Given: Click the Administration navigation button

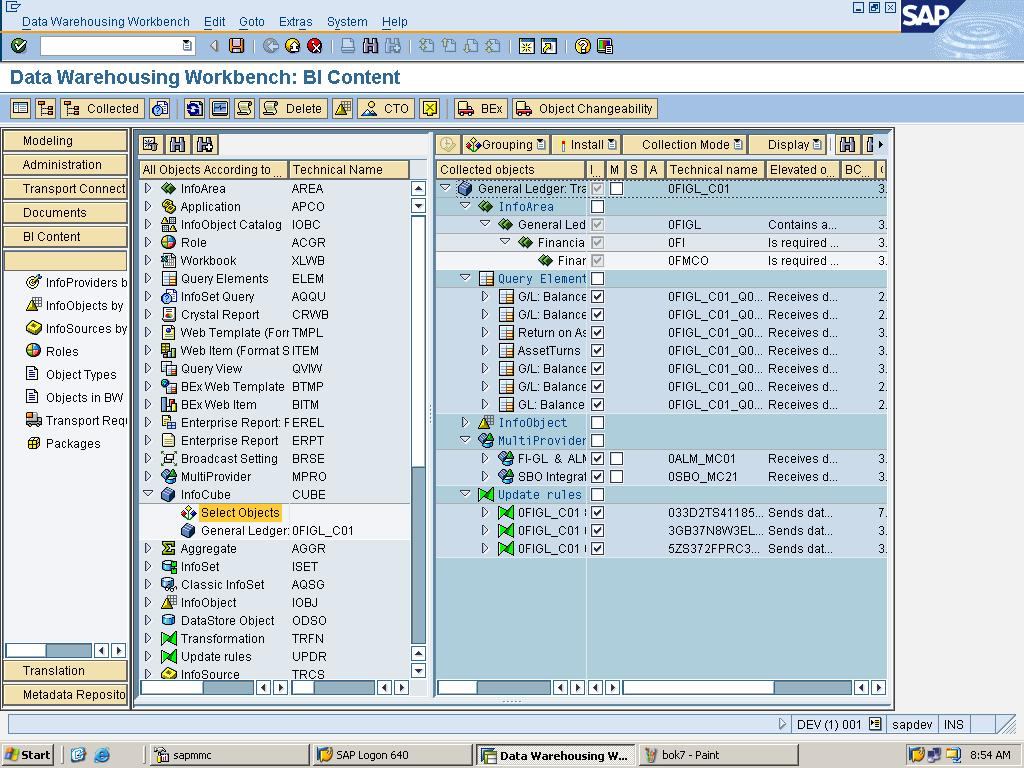Looking at the screenshot, I should (x=65, y=165).
